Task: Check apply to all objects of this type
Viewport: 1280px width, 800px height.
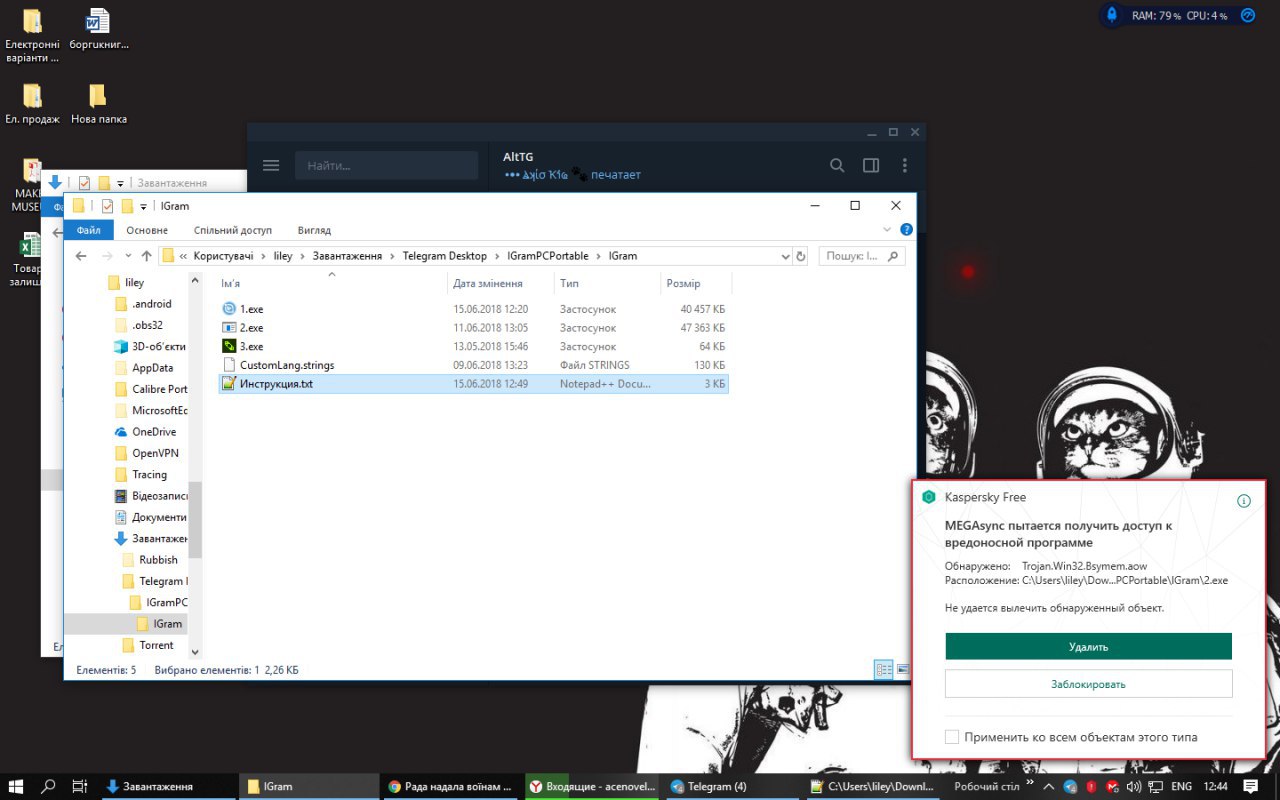Action: pyautogui.click(x=952, y=737)
